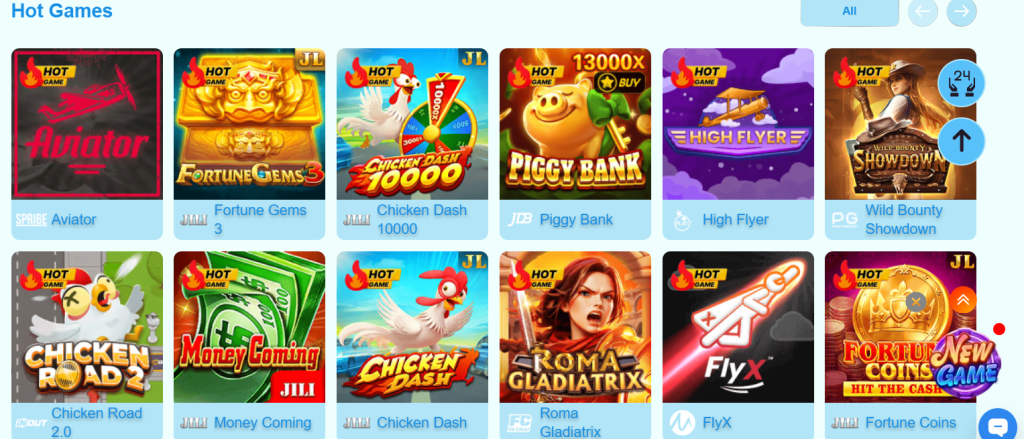Open the Chicken Dash 10000 game tile
Screen dimensions: 1024x439
(412, 123)
